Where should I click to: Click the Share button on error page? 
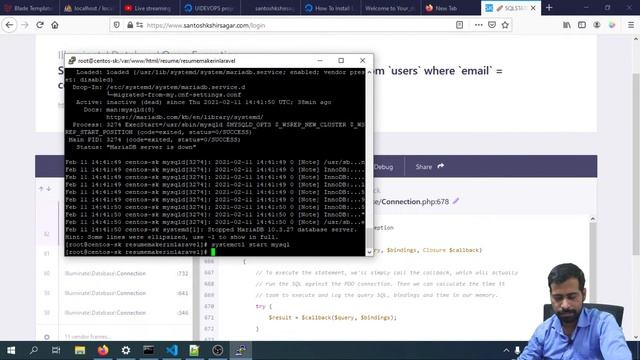pyautogui.click(x=429, y=167)
